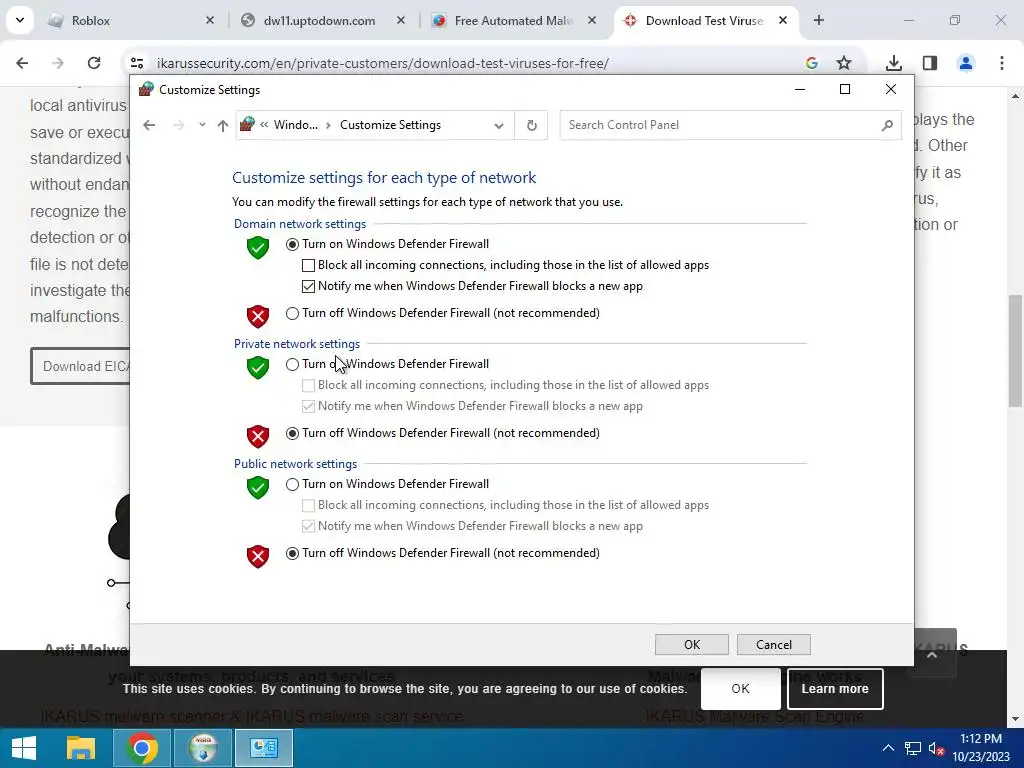Turn off firewall for Domain network

(293, 313)
